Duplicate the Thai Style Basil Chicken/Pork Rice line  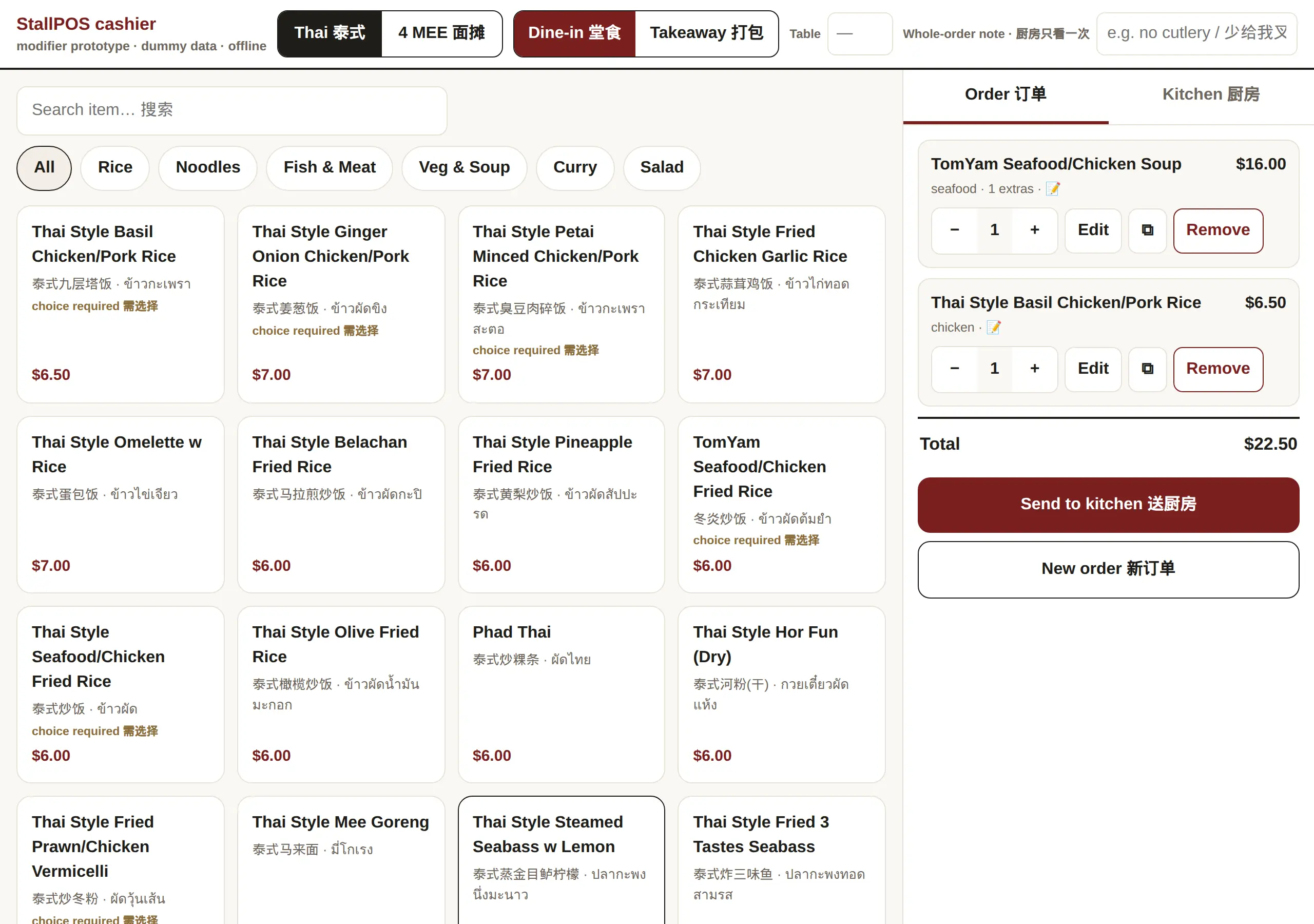tap(1147, 369)
